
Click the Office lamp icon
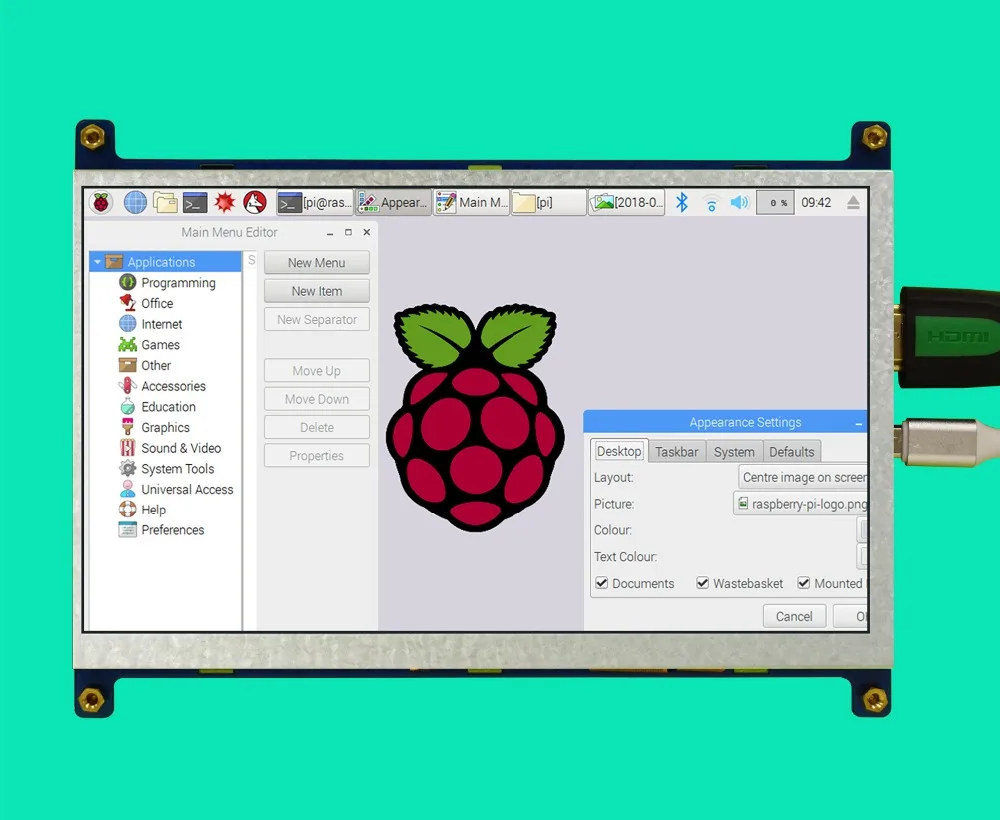click(x=128, y=302)
